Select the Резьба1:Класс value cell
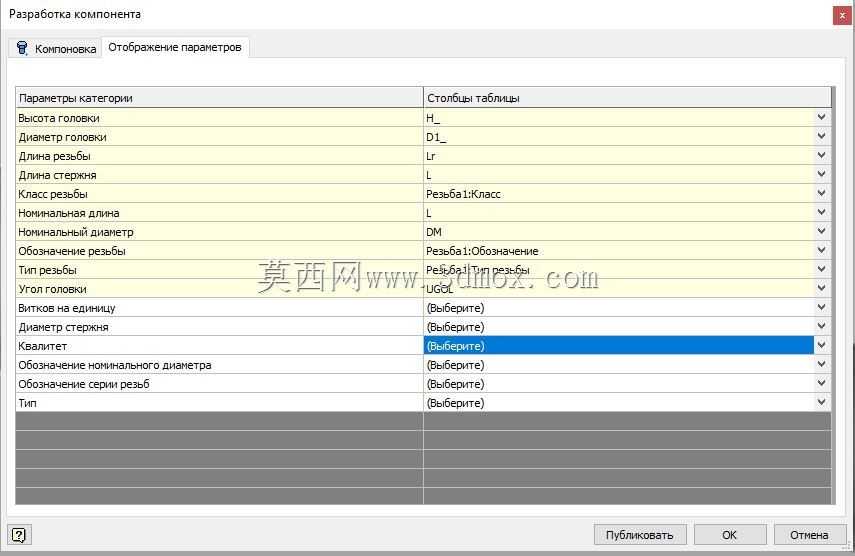 click(619, 194)
